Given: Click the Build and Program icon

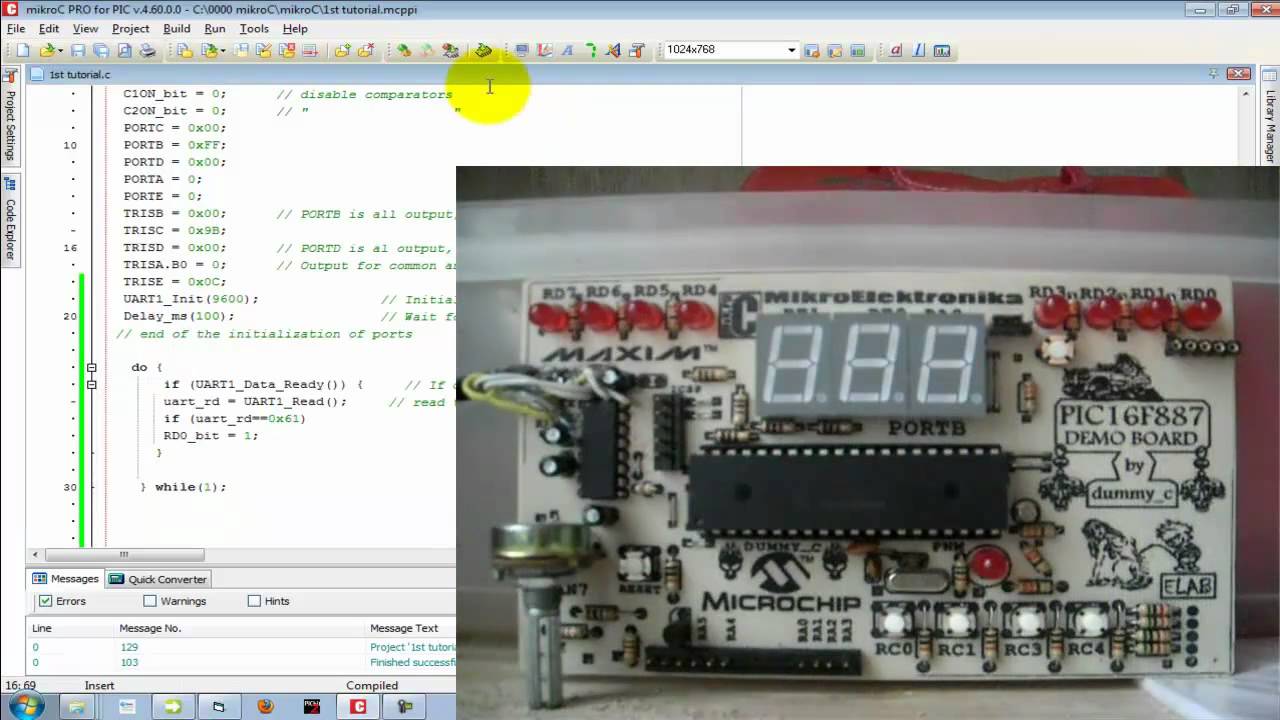Looking at the screenshot, I should 450,50.
